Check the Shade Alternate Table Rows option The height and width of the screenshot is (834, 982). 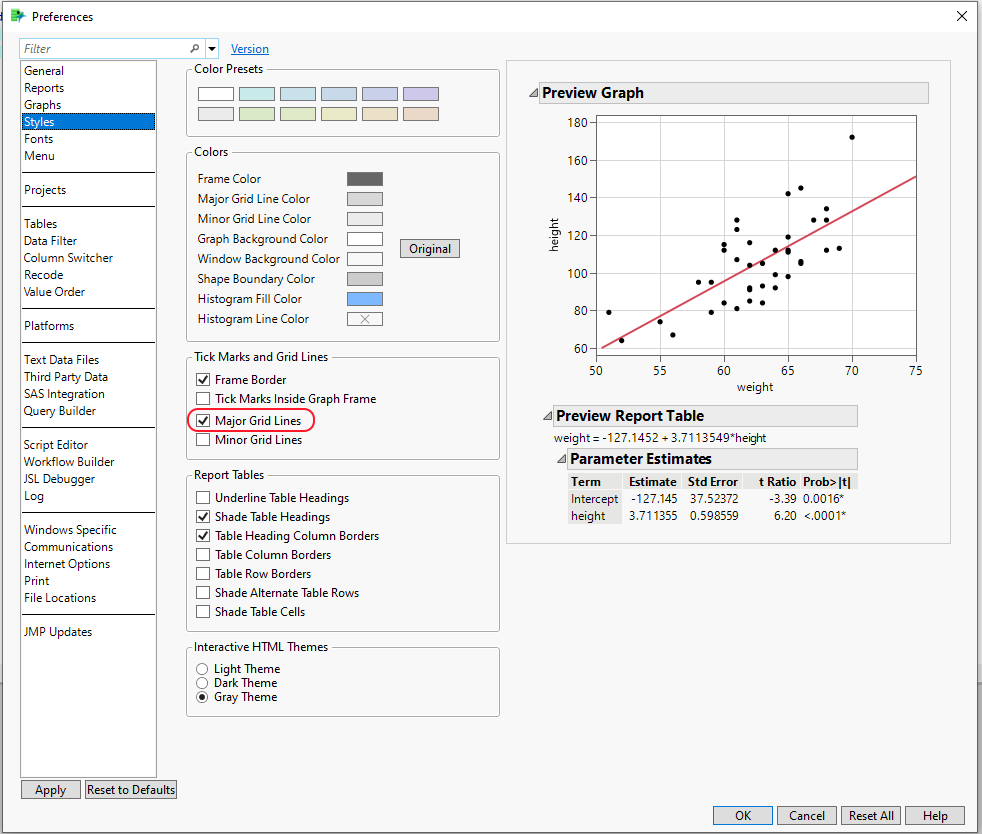tap(203, 592)
